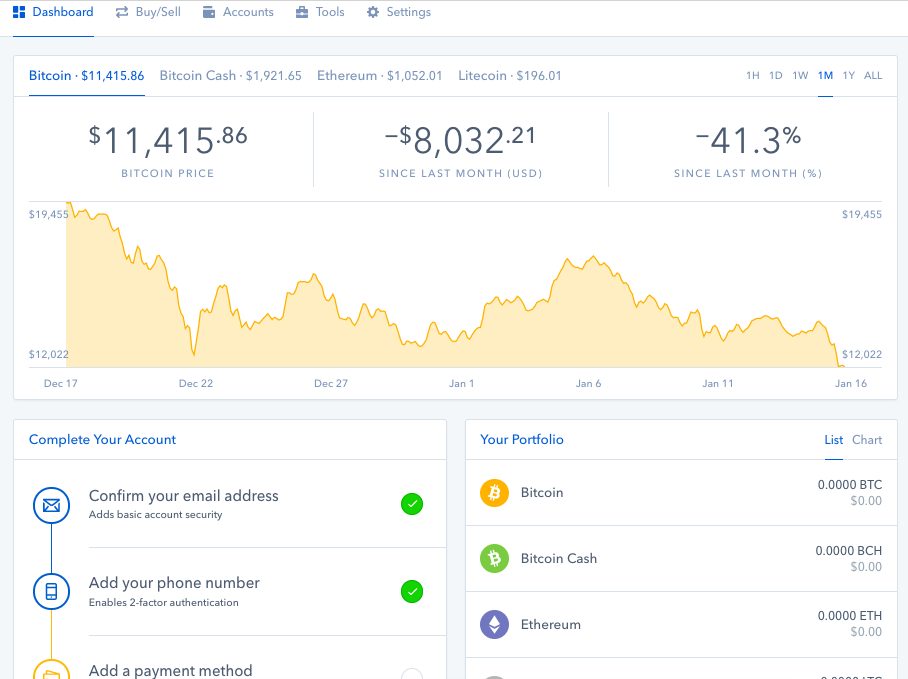
Task: Click the left $19,455 axis label
Action: coord(49,215)
